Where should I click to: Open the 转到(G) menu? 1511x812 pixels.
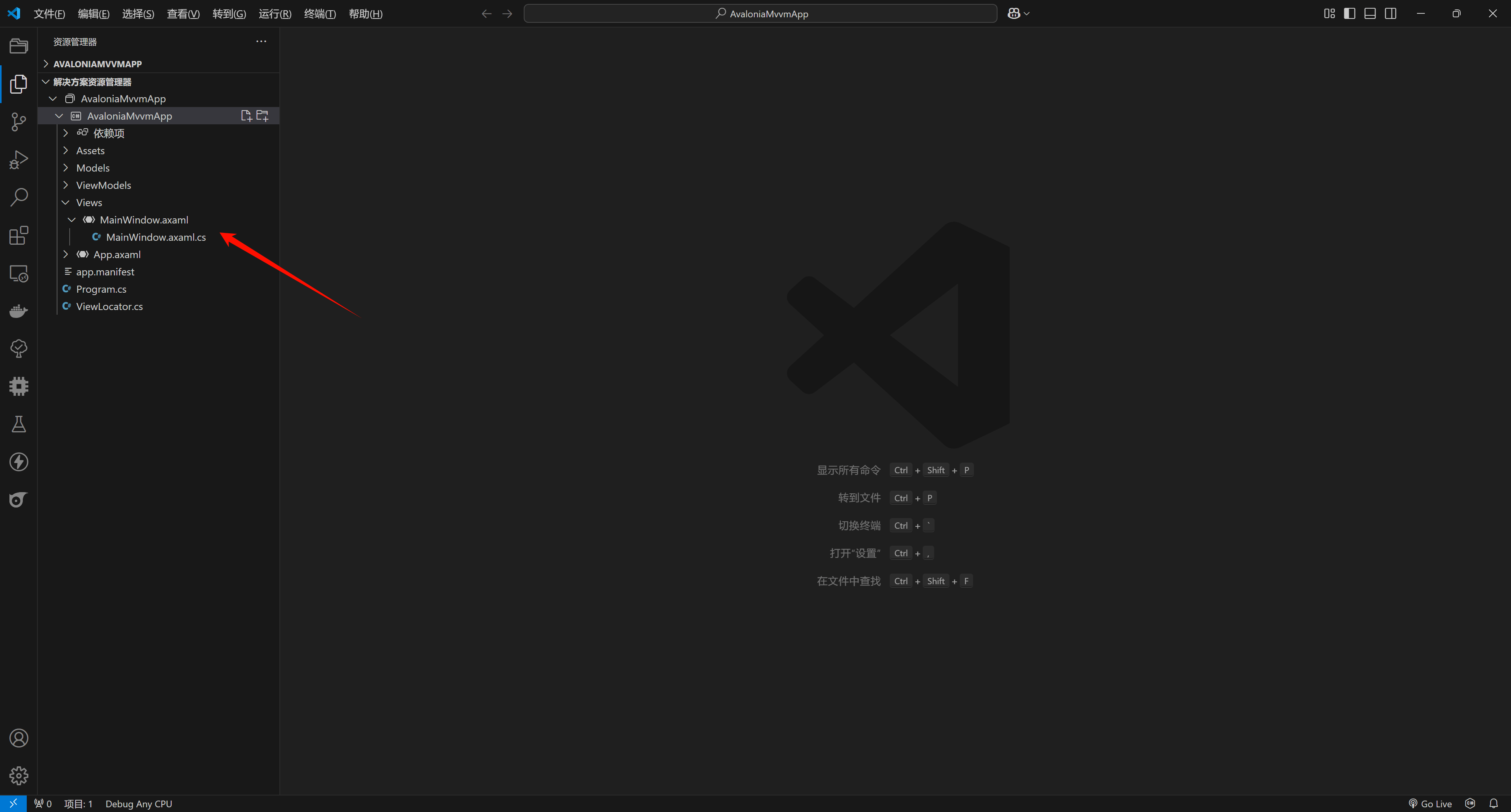click(x=229, y=13)
